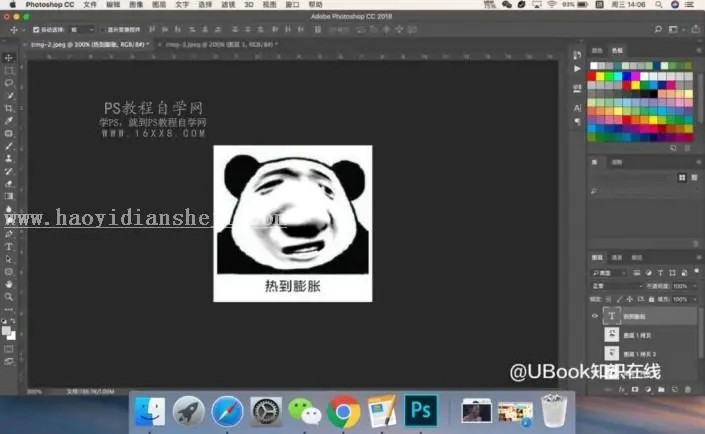Toggle lock position icon

630,299
